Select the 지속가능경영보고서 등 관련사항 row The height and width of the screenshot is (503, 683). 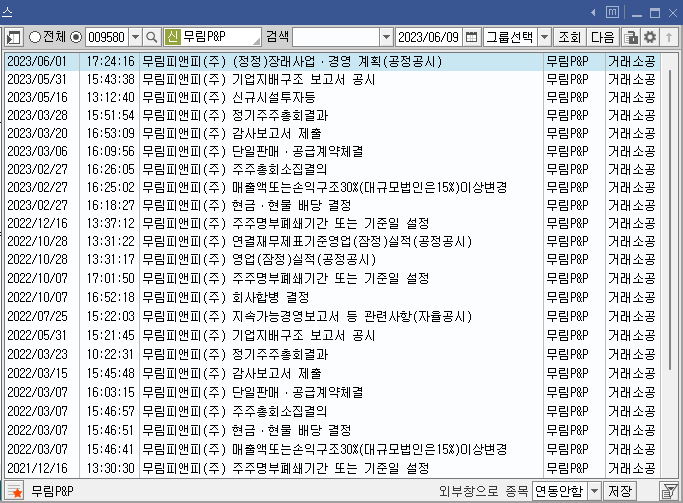(x=333, y=316)
